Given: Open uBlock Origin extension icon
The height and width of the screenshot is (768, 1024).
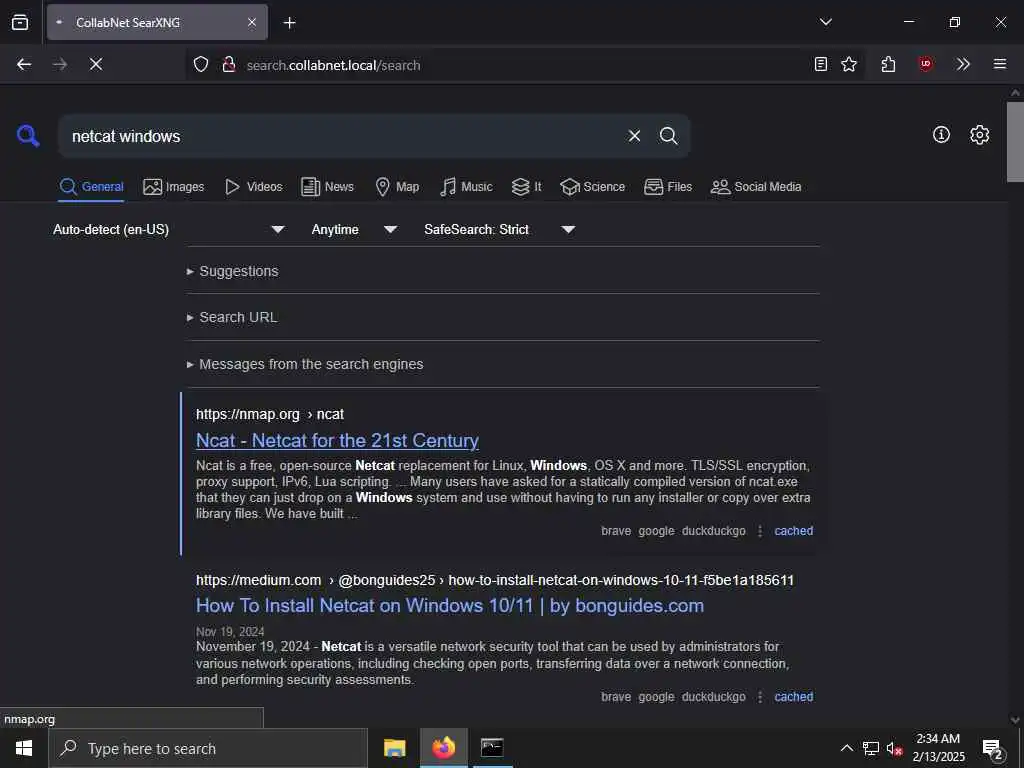Looking at the screenshot, I should (x=925, y=64).
